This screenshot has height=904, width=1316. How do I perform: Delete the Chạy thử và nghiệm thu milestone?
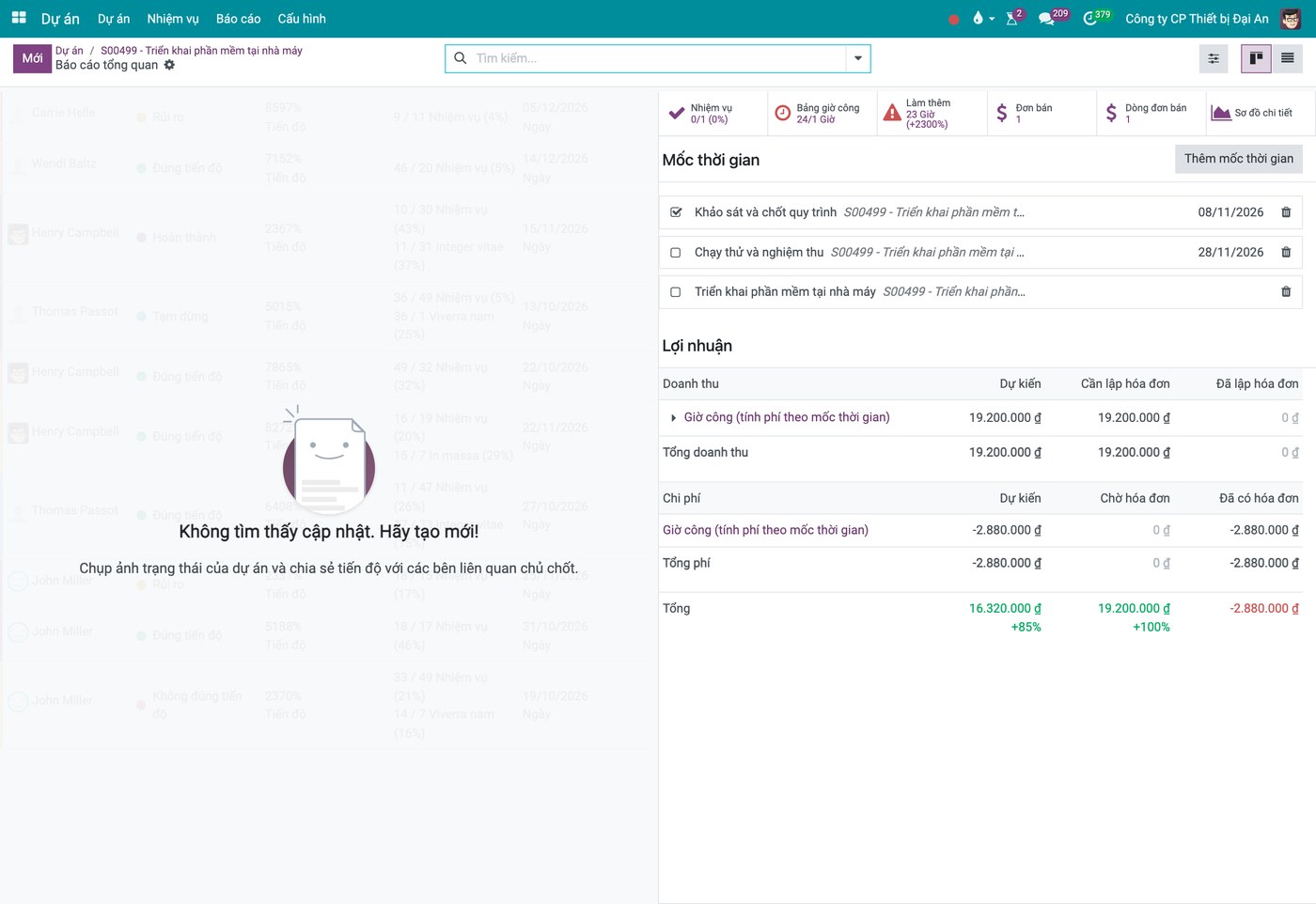click(1286, 252)
